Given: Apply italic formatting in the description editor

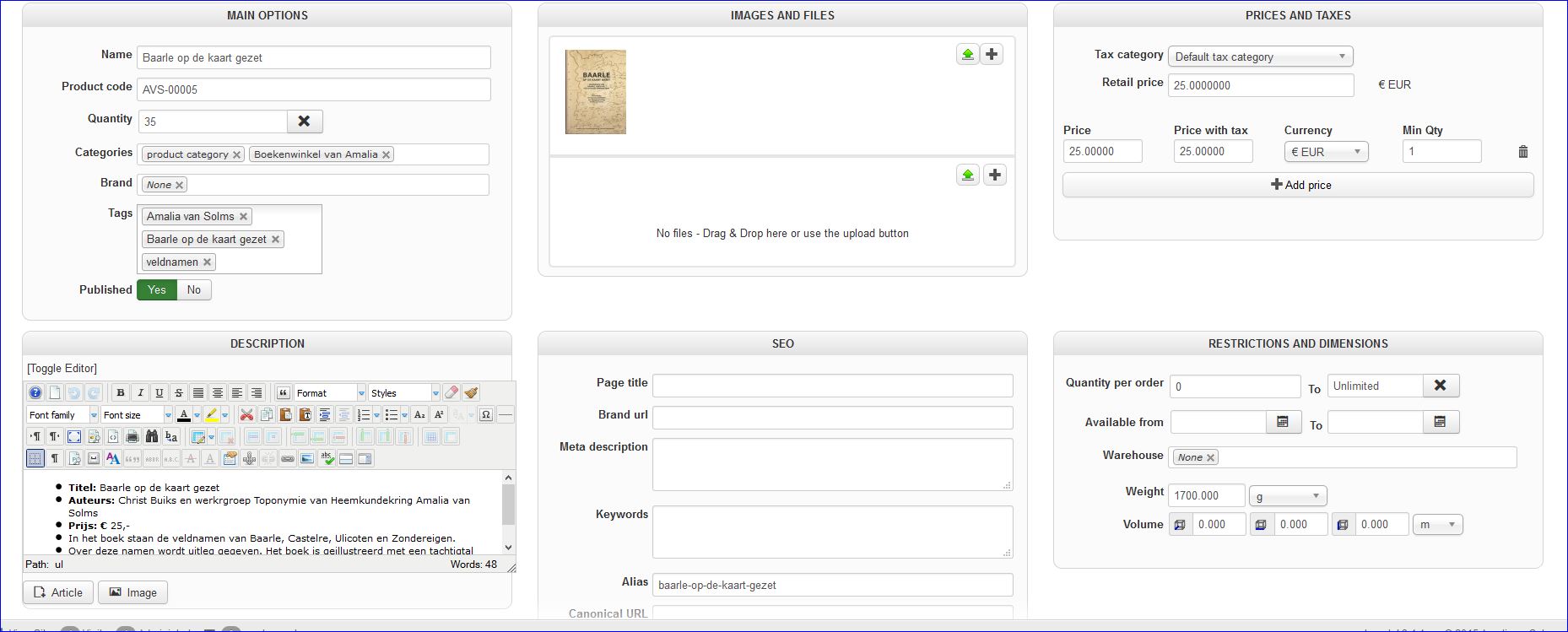Looking at the screenshot, I should coord(140,392).
